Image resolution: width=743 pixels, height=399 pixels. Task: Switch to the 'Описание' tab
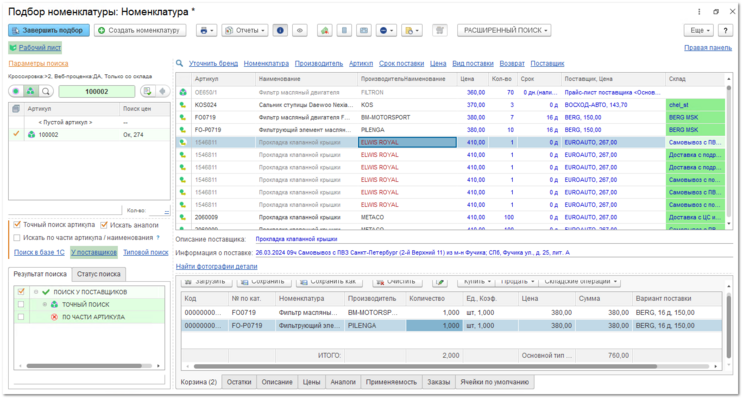click(x=277, y=382)
